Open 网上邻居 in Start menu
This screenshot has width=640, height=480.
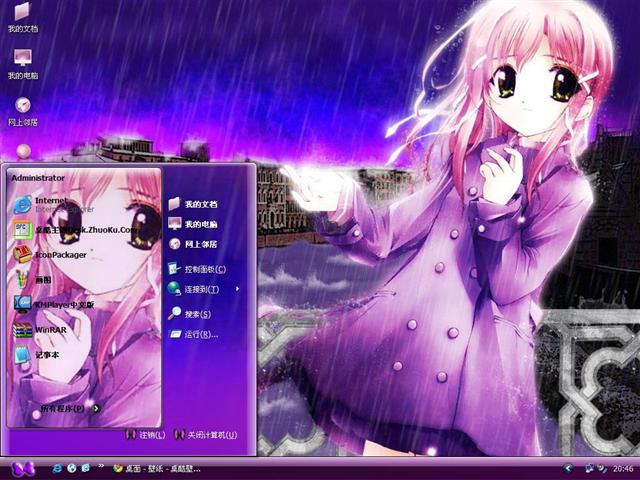(x=193, y=244)
